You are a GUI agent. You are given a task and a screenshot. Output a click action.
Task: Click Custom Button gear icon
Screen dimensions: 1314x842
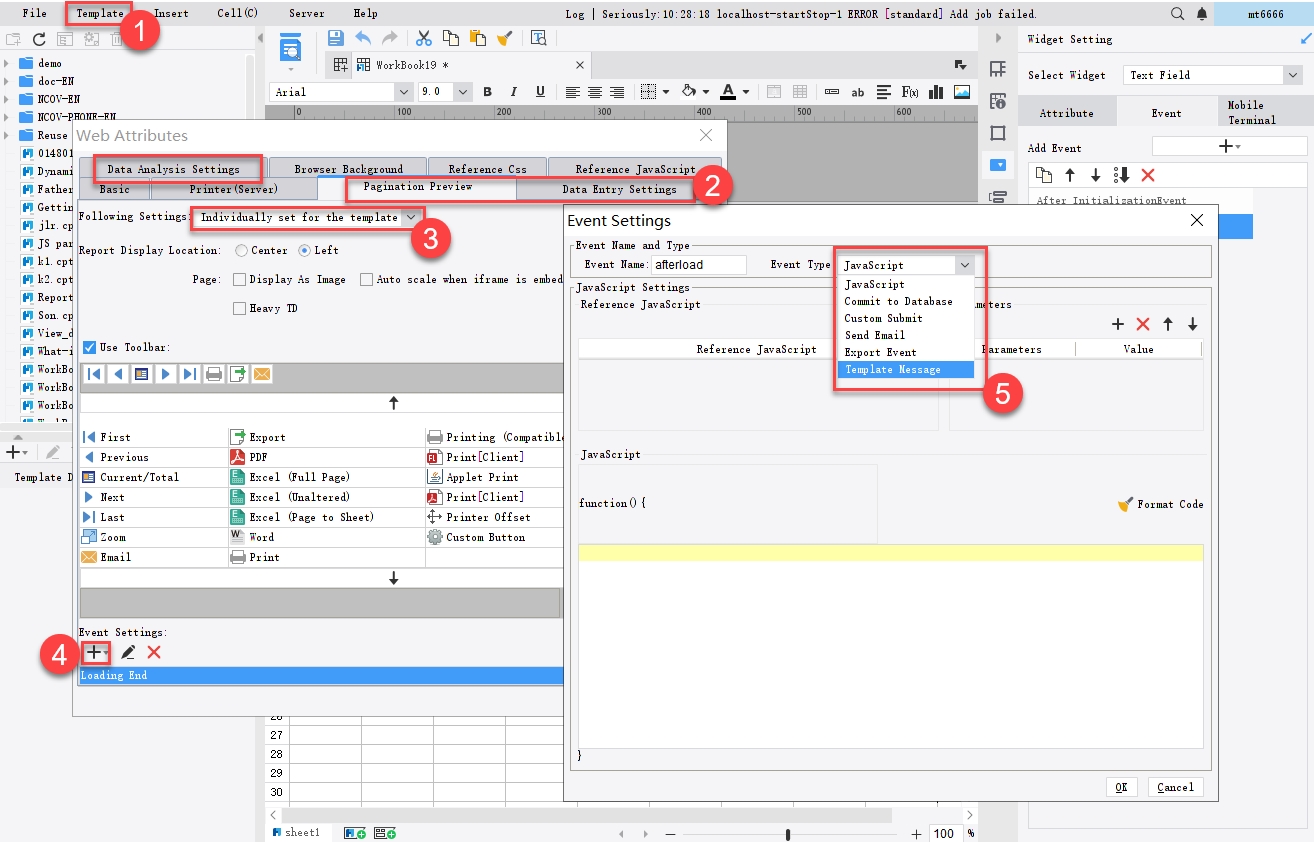click(435, 537)
